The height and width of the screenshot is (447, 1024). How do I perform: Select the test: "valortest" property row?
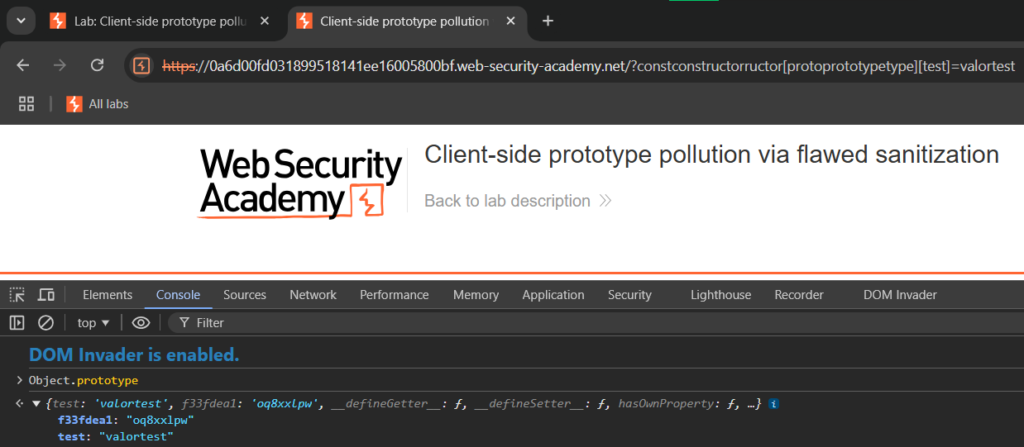(116, 435)
